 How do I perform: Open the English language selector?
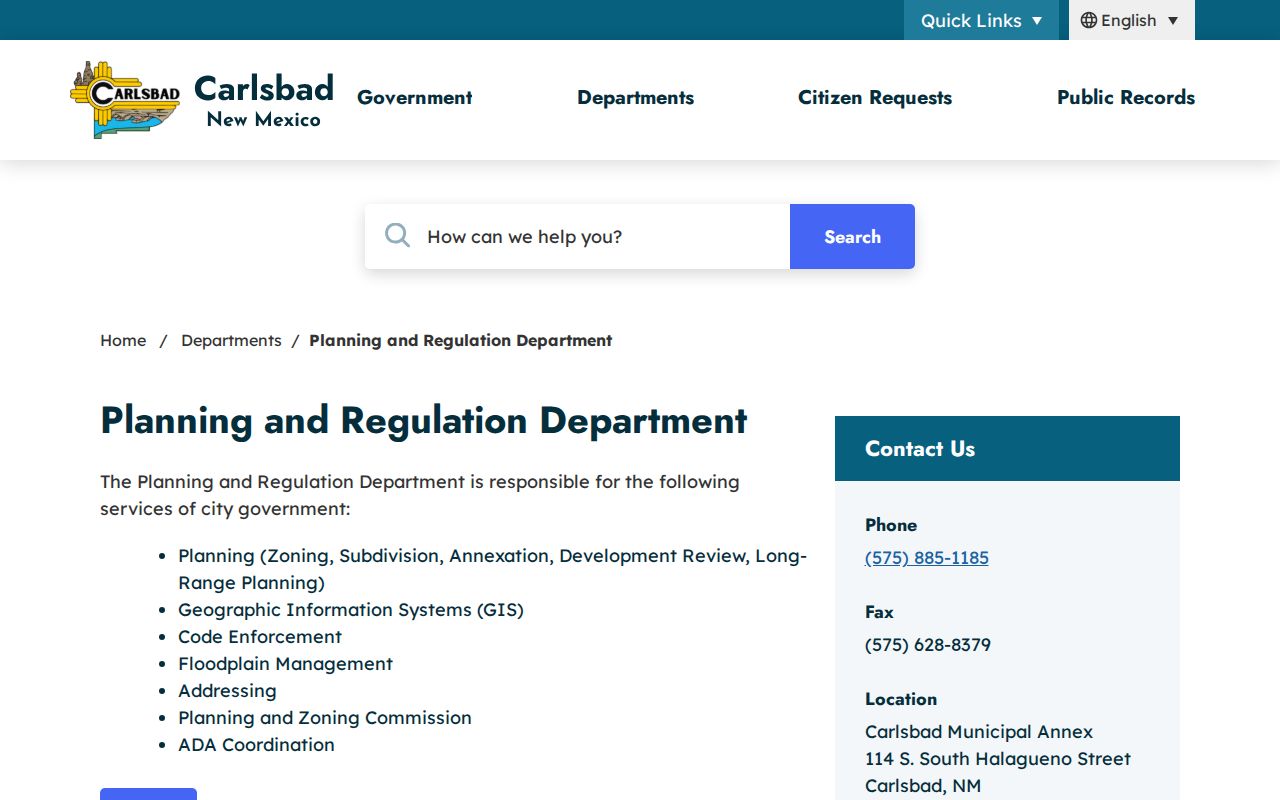pos(1132,20)
